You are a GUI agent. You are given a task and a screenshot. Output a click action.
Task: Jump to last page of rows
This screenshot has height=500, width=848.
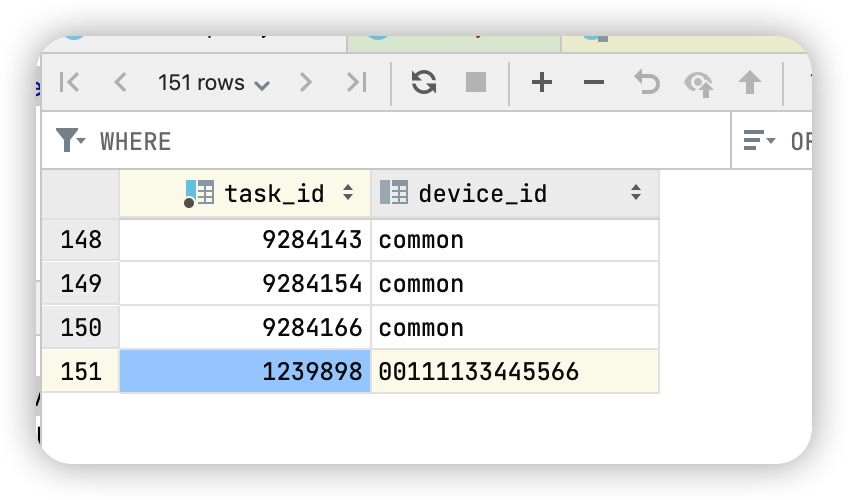pyautogui.click(x=356, y=83)
